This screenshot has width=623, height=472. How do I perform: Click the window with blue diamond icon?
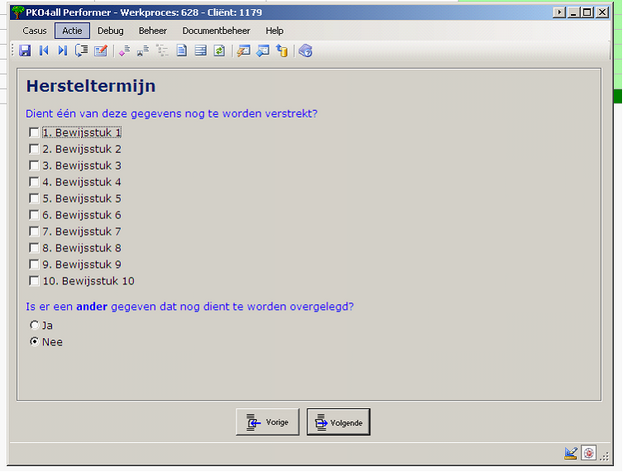(263, 51)
